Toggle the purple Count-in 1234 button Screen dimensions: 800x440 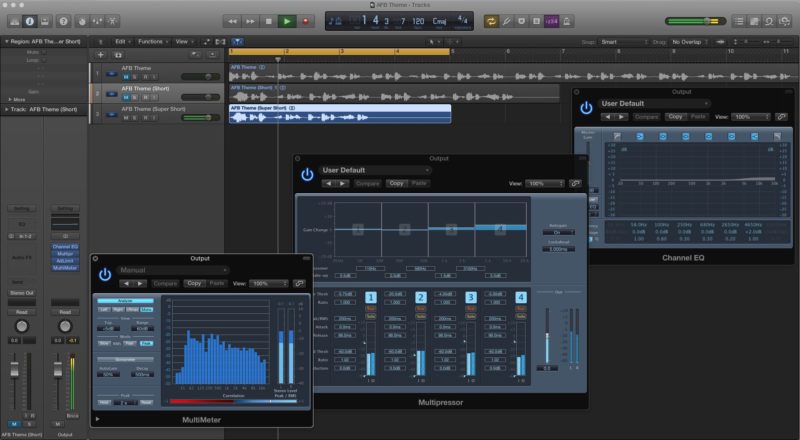[552, 21]
